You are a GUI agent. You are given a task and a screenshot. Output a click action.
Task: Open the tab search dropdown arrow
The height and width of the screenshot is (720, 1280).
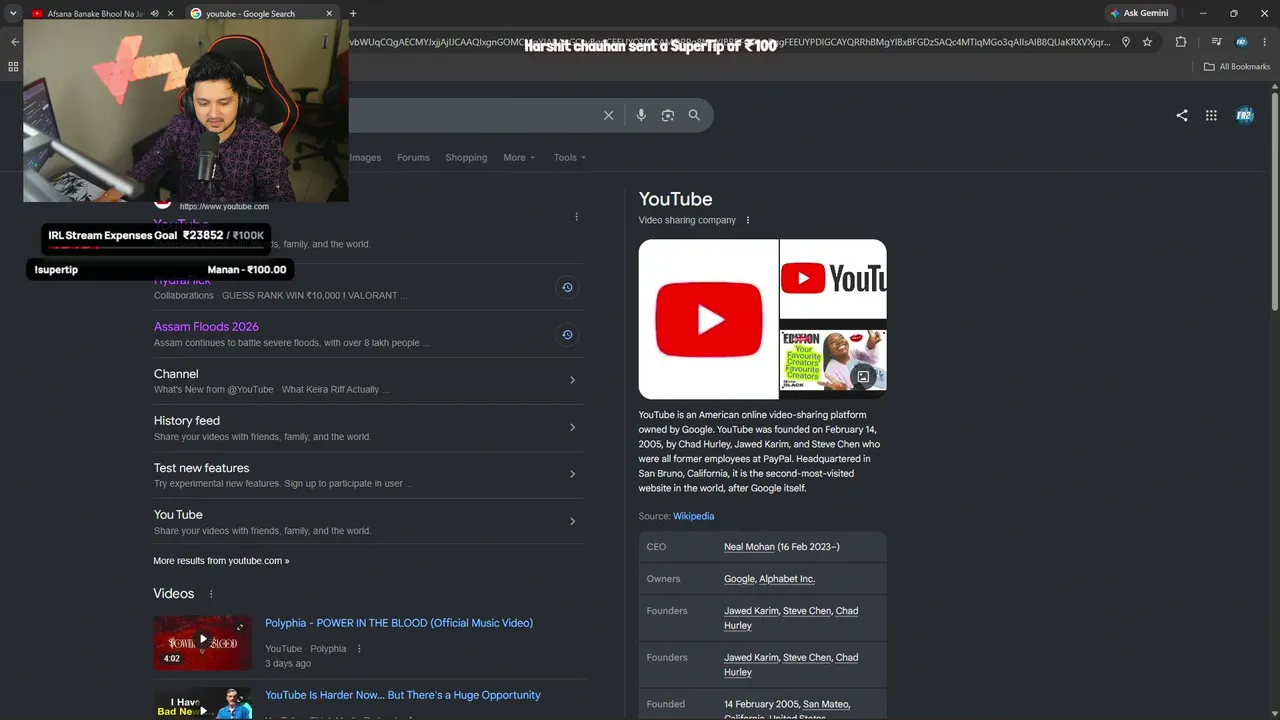coord(12,13)
